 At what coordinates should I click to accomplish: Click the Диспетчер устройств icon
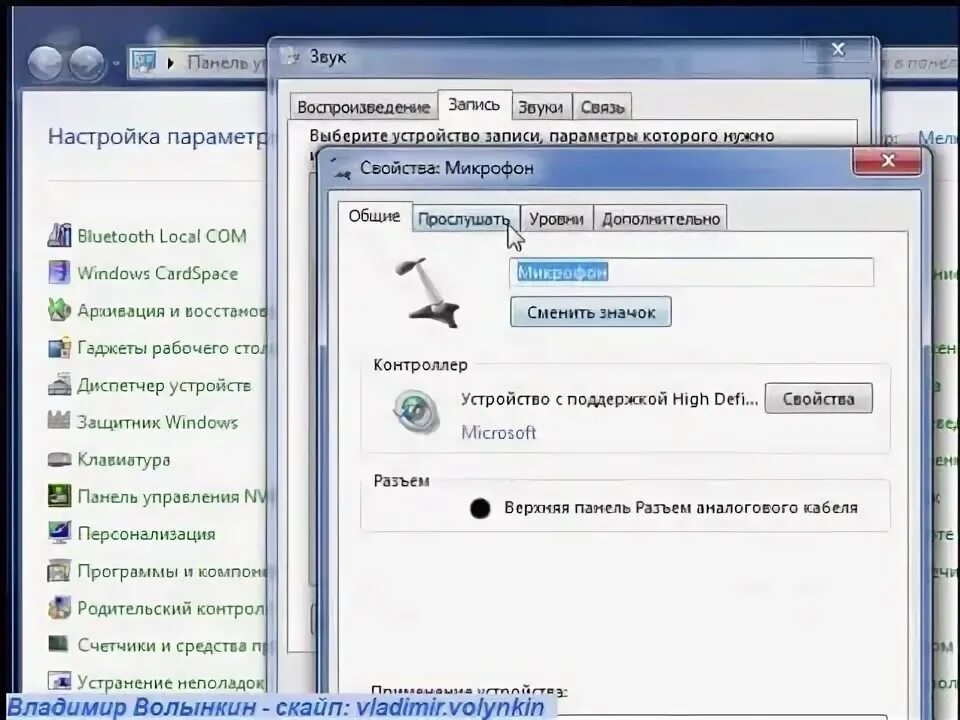(59, 384)
